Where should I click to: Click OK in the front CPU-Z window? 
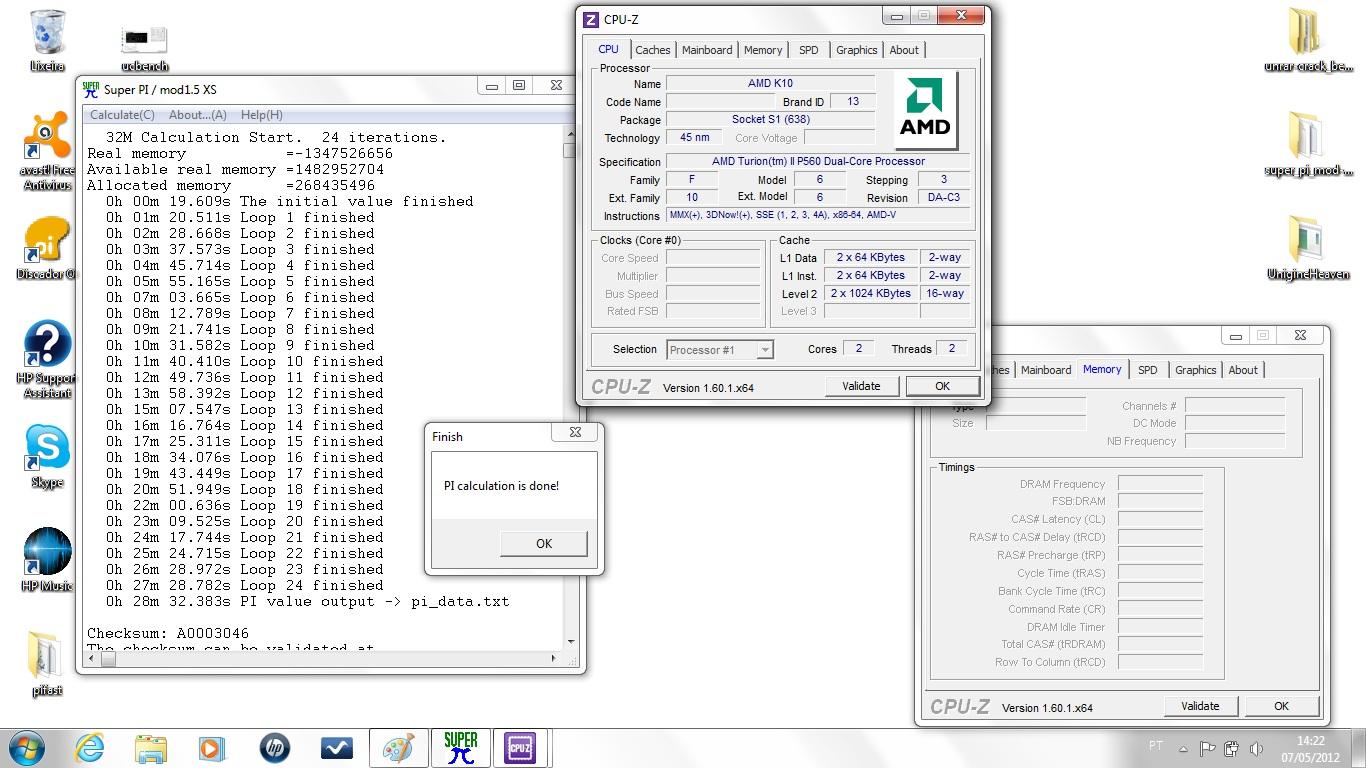click(942, 386)
